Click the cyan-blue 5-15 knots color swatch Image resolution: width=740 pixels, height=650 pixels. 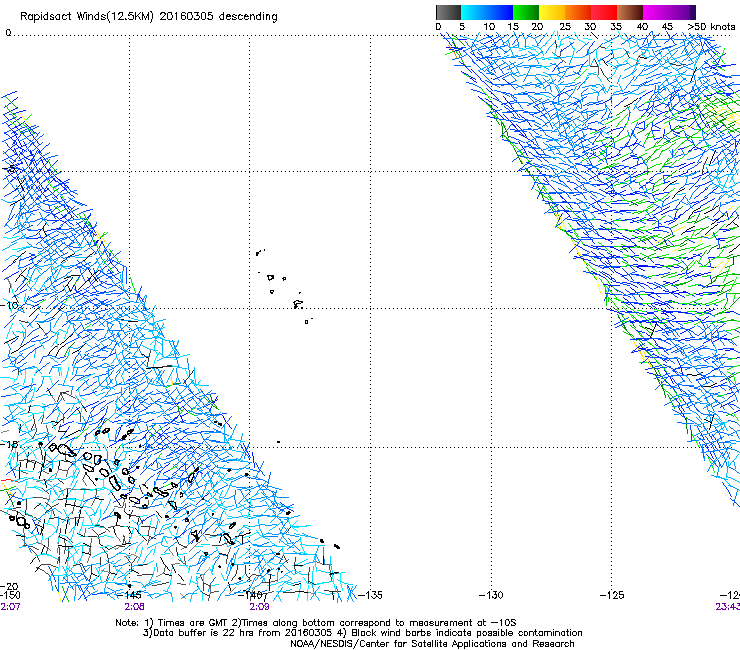pos(487,12)
